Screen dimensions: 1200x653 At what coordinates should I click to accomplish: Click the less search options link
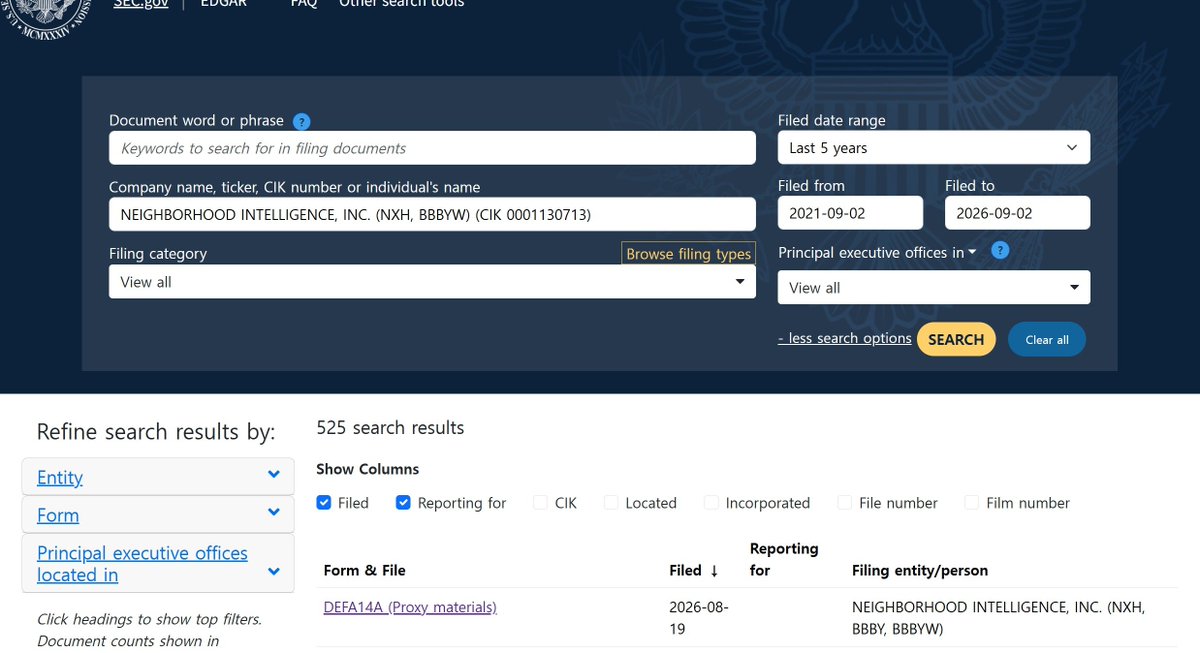pyautogui.click(x=845, y=338)
